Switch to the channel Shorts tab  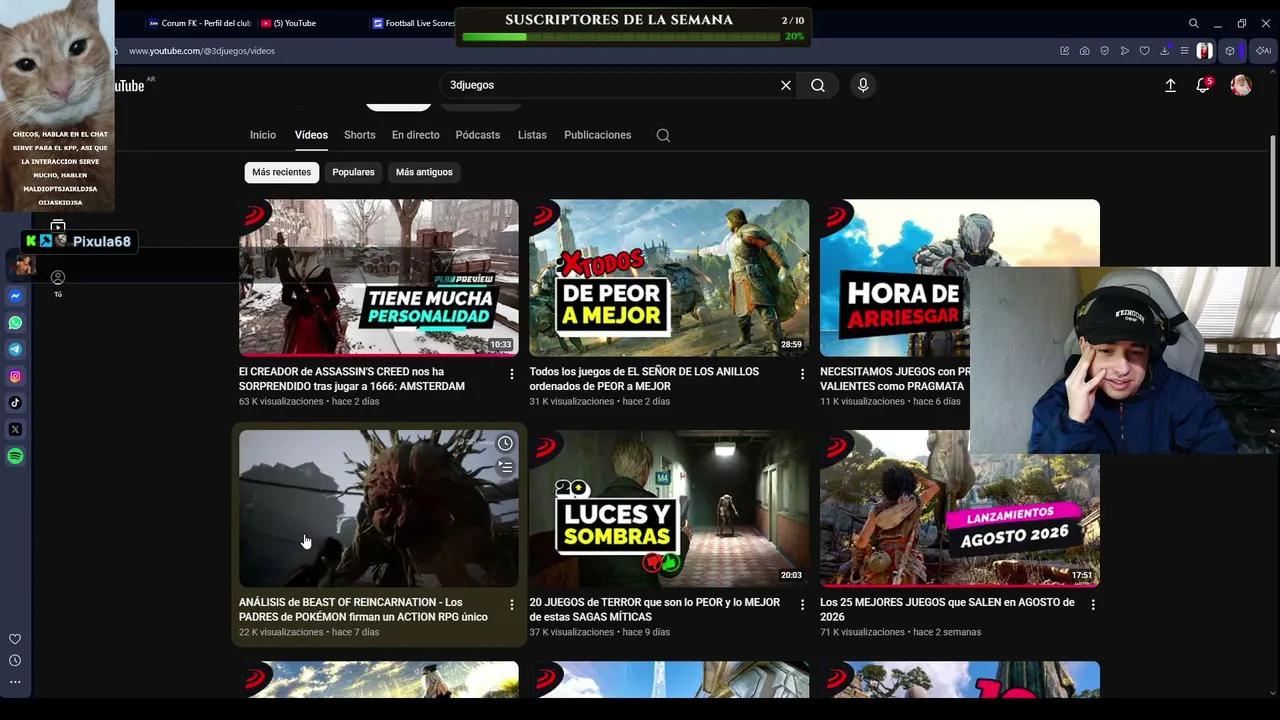[360, 135]
